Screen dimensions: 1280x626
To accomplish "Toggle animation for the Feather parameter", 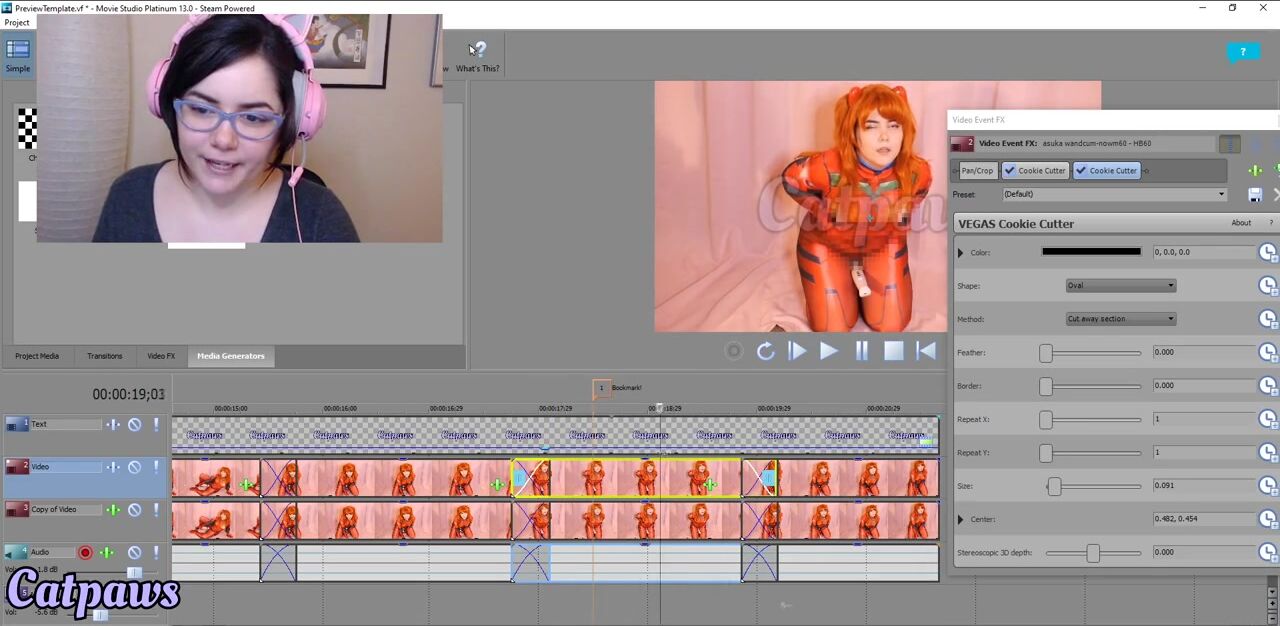I will 1267,352.
